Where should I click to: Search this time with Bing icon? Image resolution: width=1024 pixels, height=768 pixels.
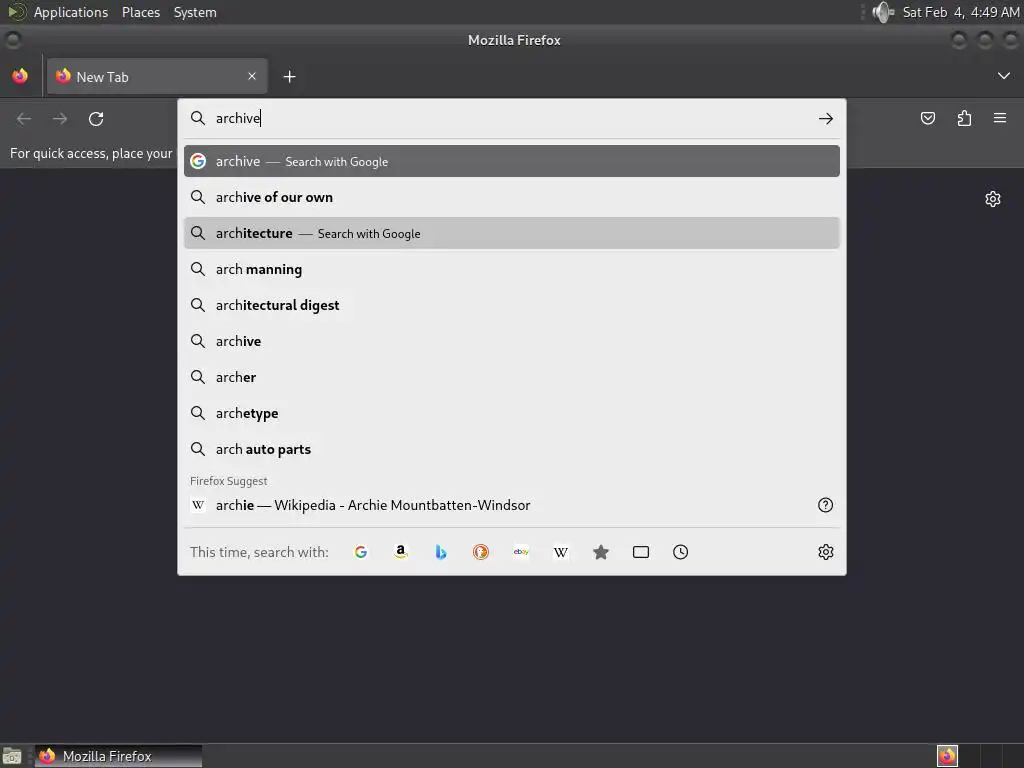coord(441,552)
